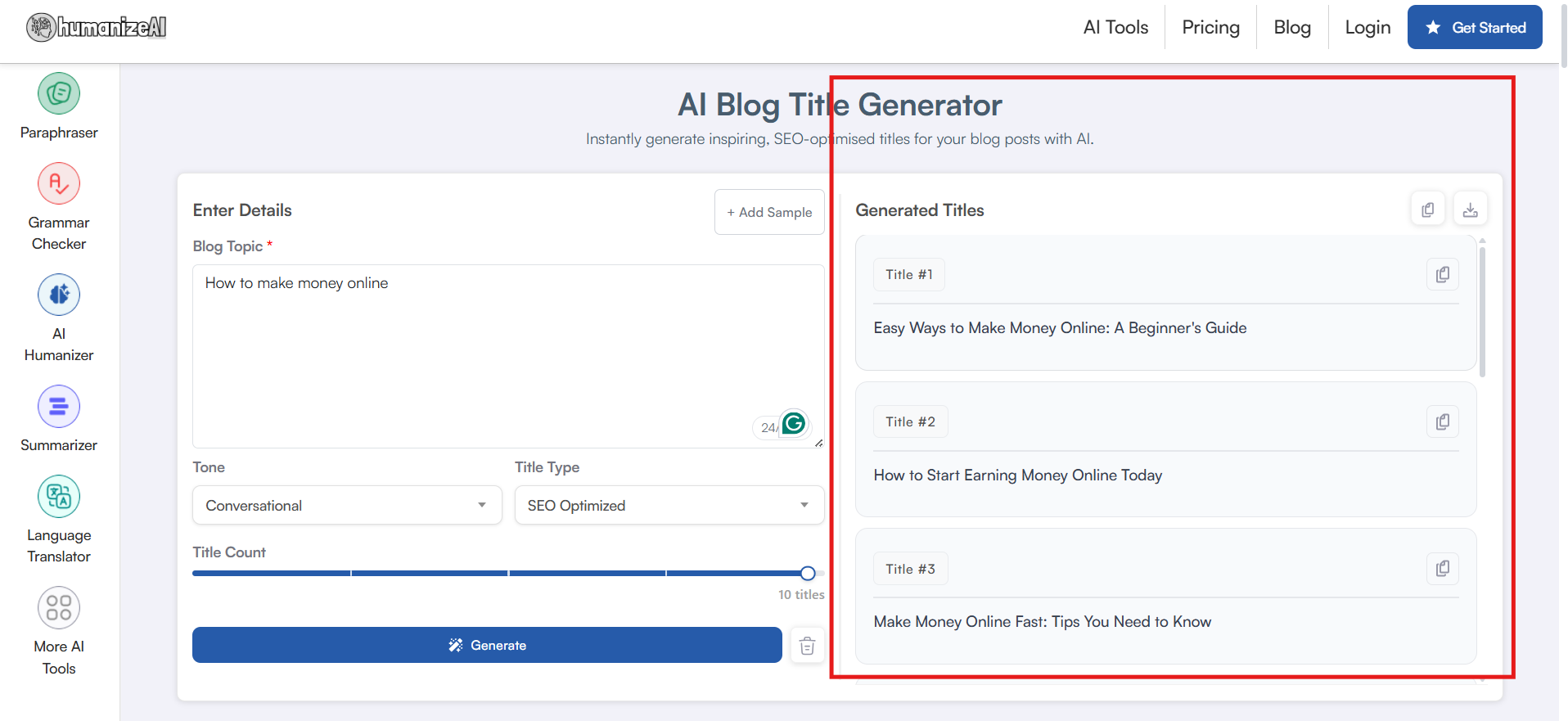Click the trash icon to clear inputs
The image size is (1568, 721).
pos(807,646)
